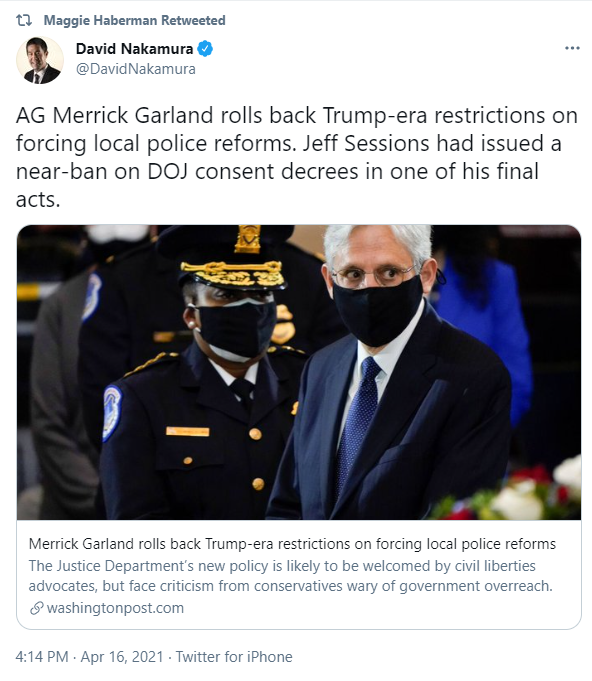Click the retweet icon beside Maggie Haberman
The height and width of the screenshot is (681, 592).
pos(24,20)
